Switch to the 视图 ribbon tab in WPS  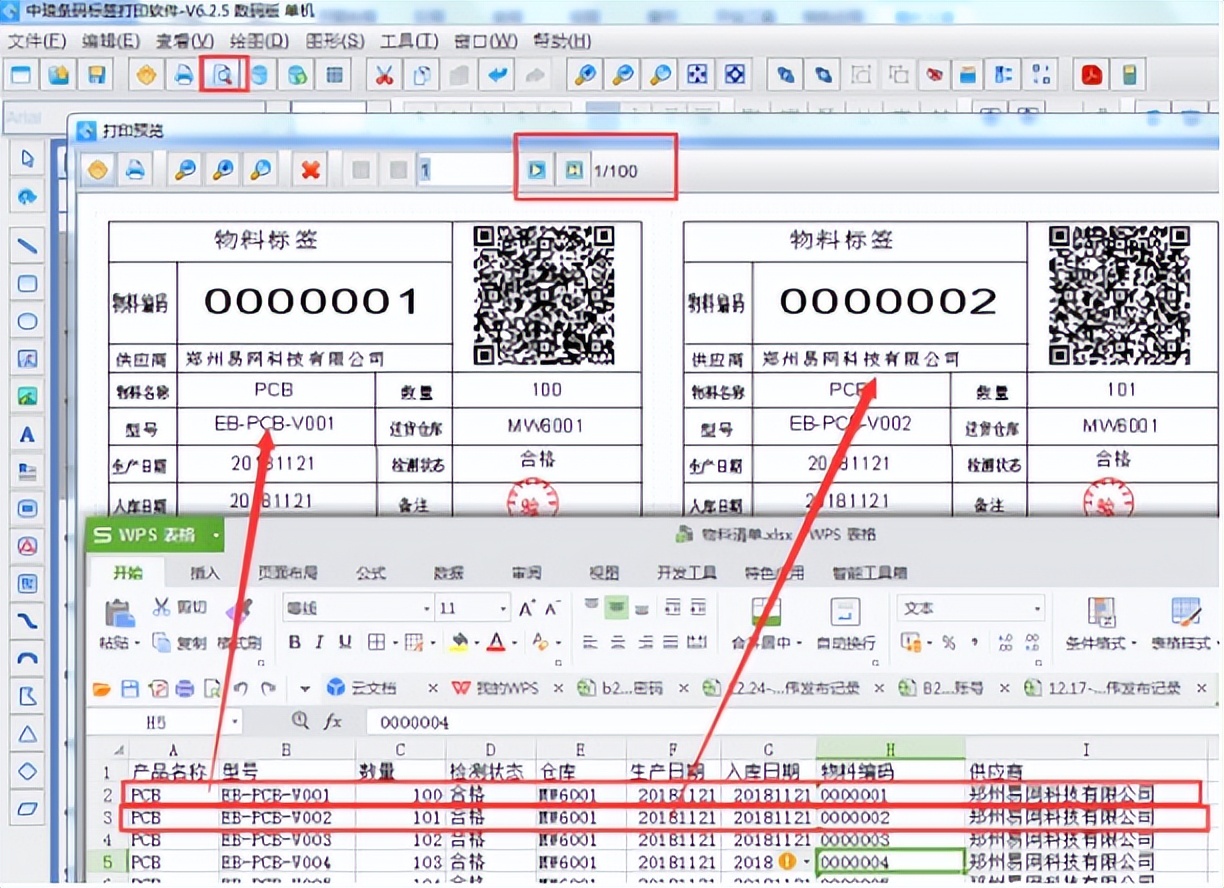pyautogui.click(x=604, y=573)
